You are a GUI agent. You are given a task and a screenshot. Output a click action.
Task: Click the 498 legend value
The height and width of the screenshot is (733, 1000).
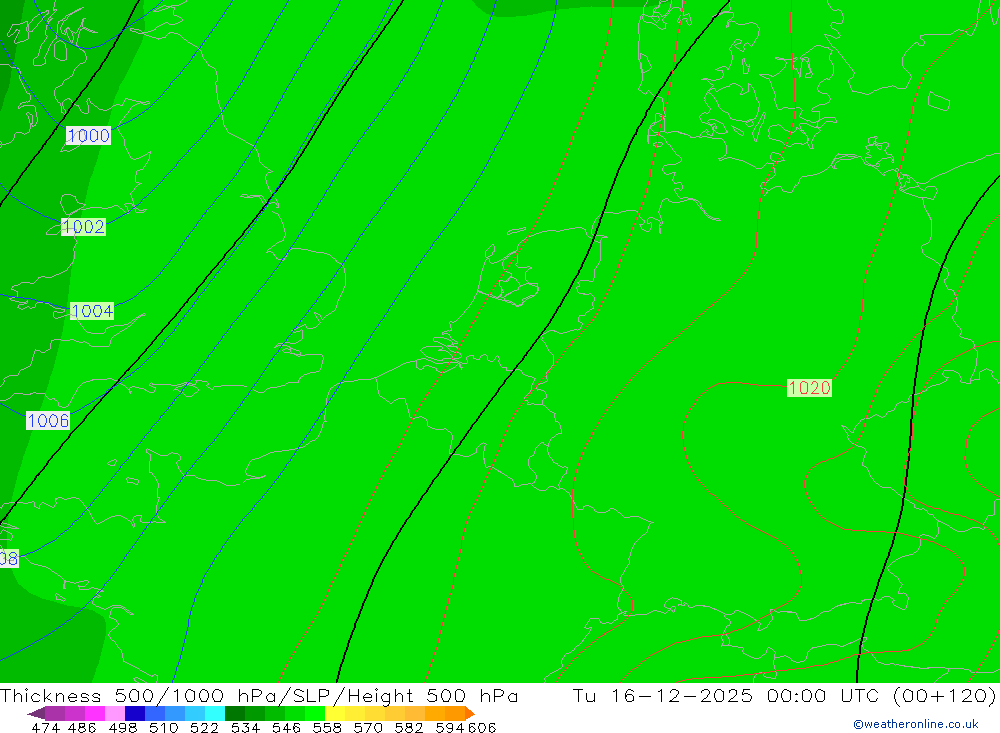point(123,727)
